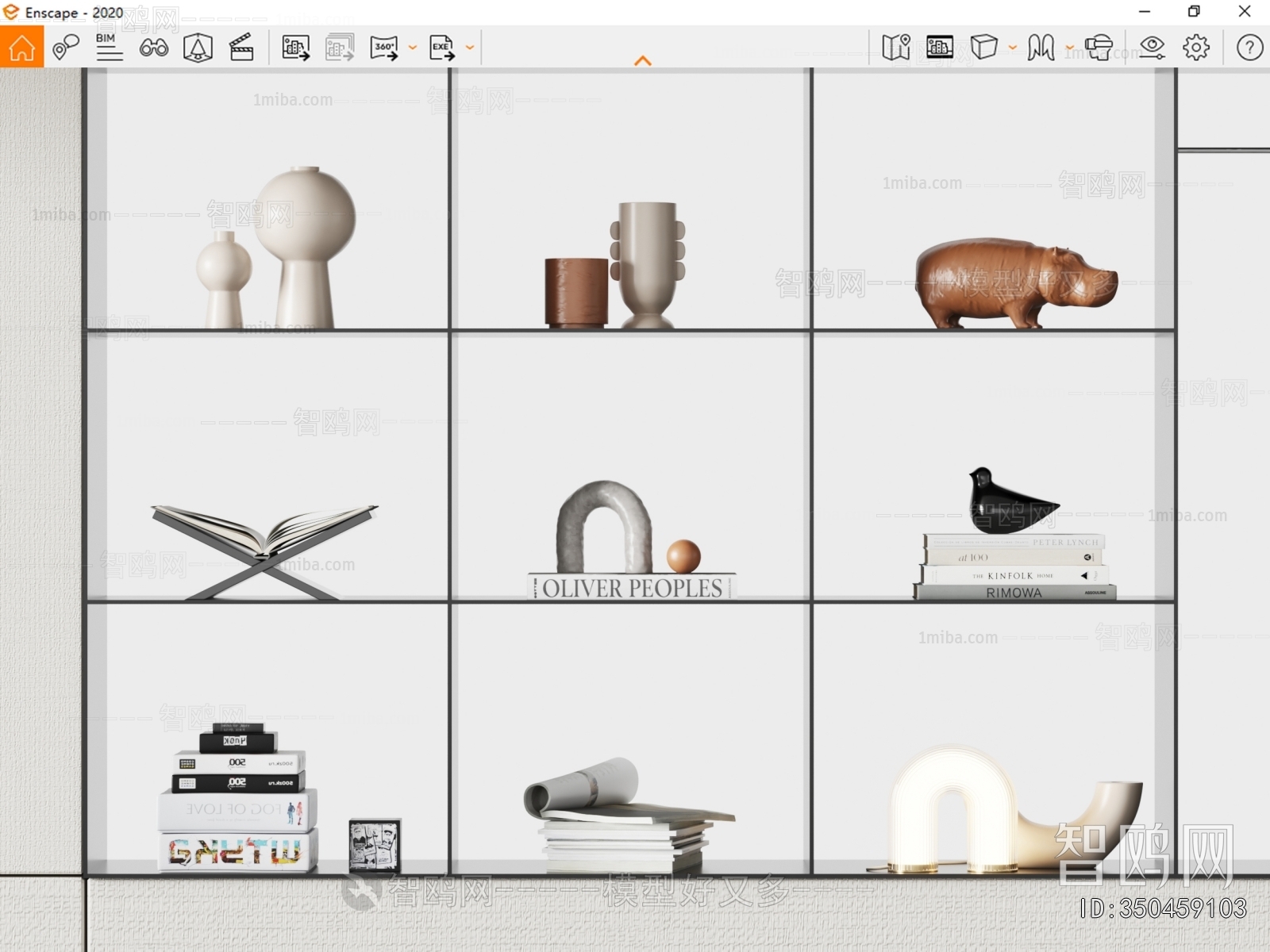Export the standalone EXE file
The width and height of the screenshot is (1270, 952).
[441, 48]
